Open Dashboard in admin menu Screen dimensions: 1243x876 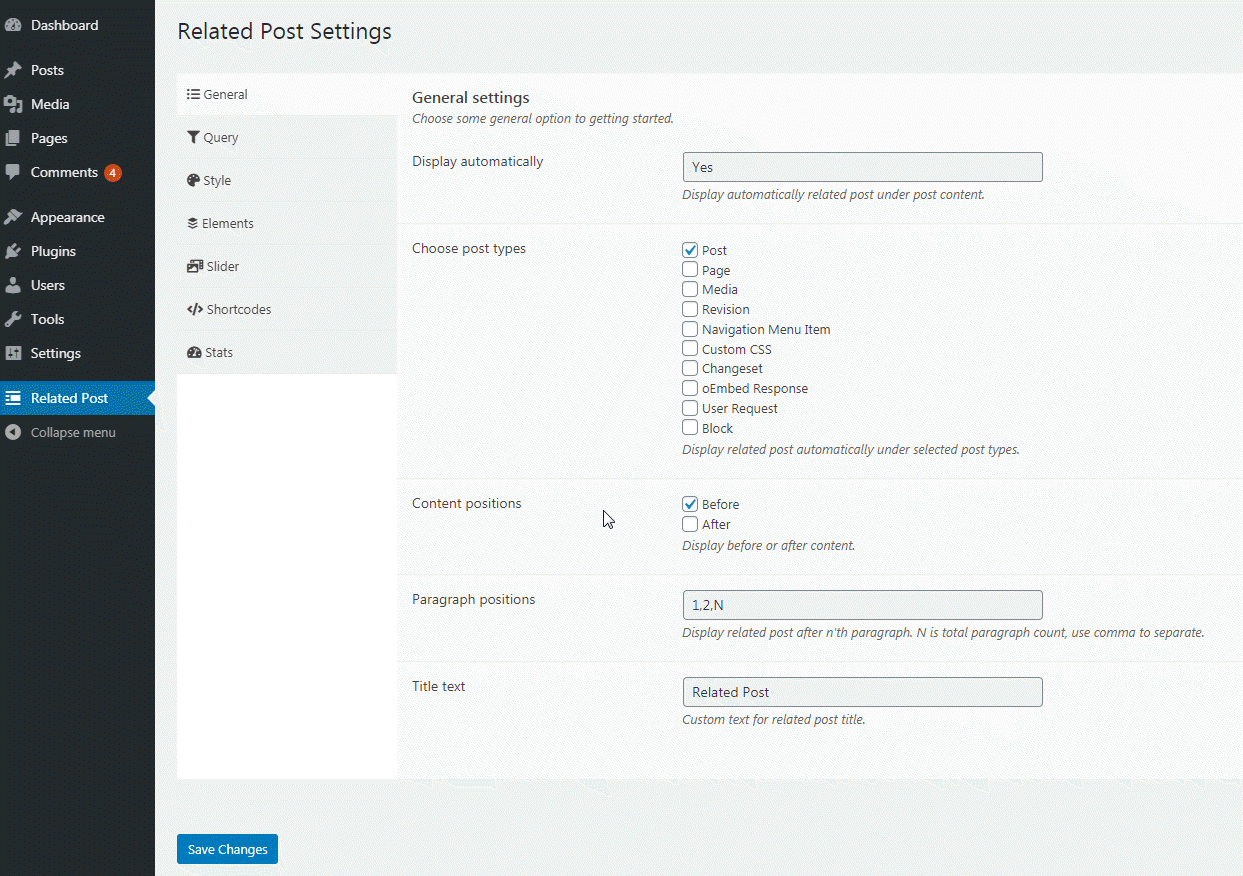tap(77, 25)
